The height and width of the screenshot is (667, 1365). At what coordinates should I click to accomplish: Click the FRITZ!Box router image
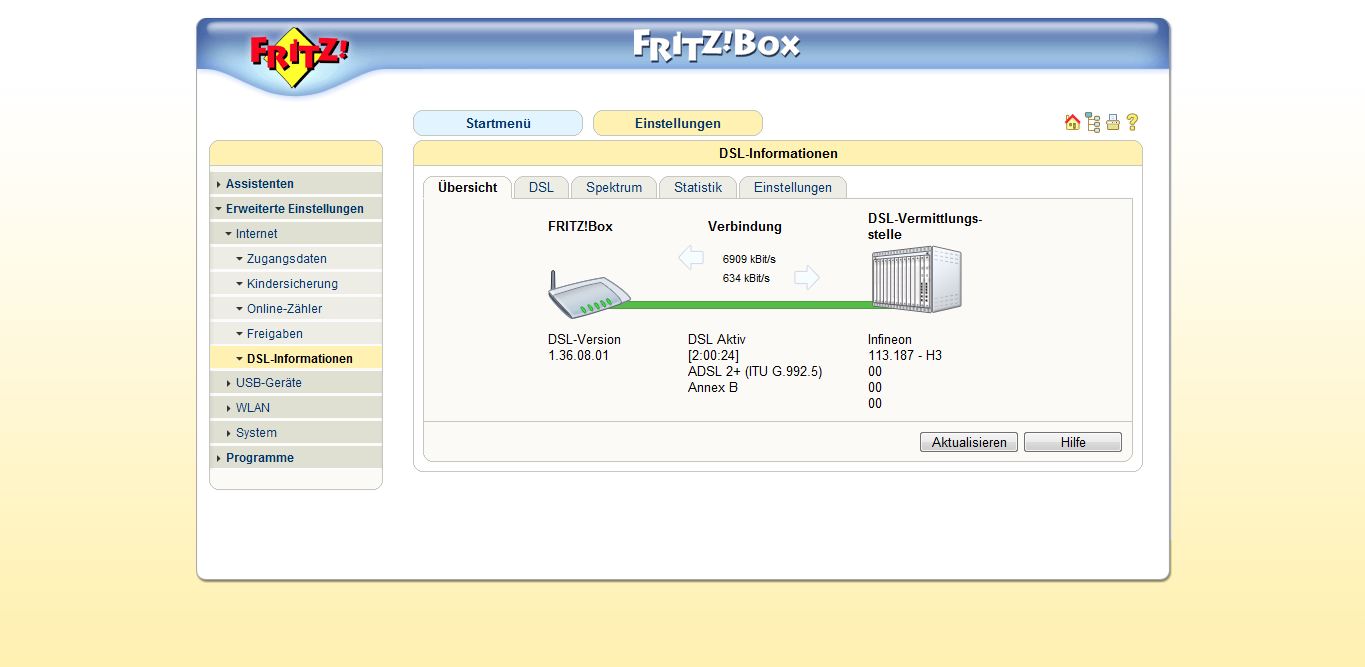coord(589,293)
